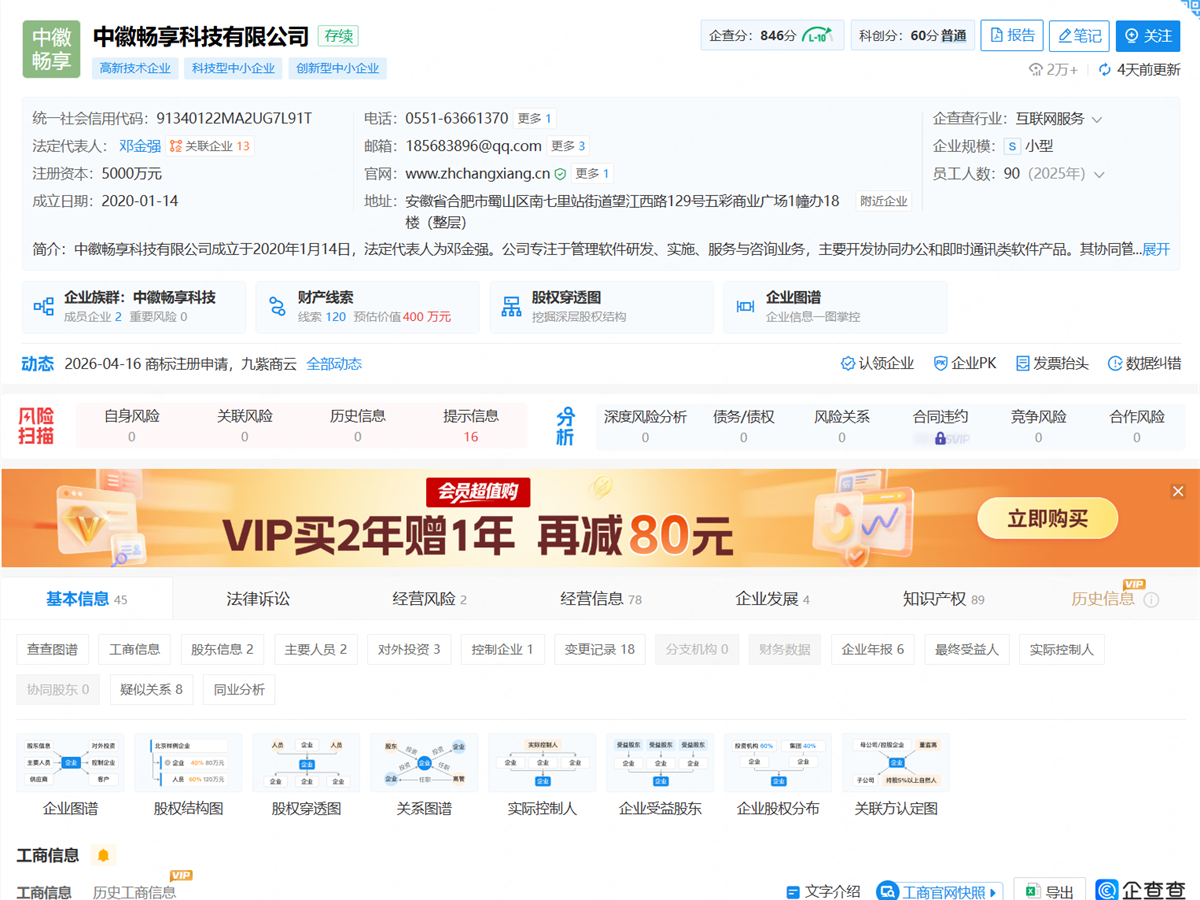Open the 股权穿透图 card icon
1200x900 pixels.
pos(511,307)
